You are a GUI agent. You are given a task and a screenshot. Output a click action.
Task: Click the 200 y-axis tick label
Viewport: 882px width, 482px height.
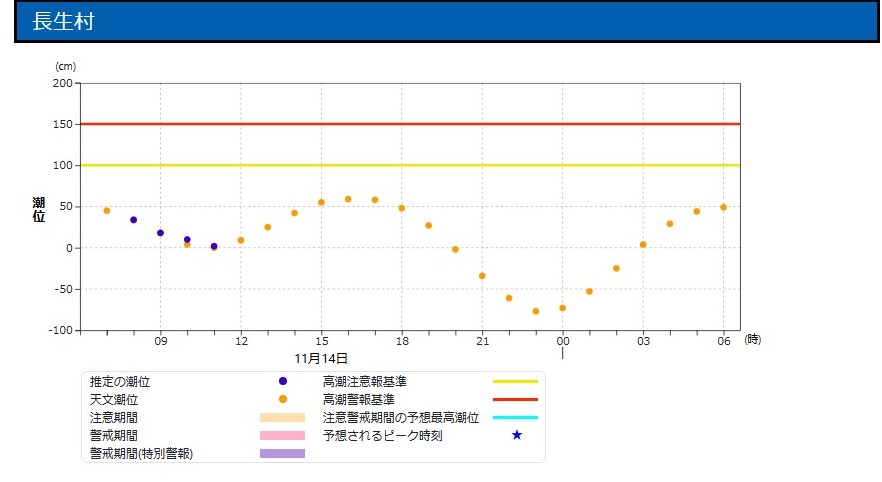pos(63,83)
